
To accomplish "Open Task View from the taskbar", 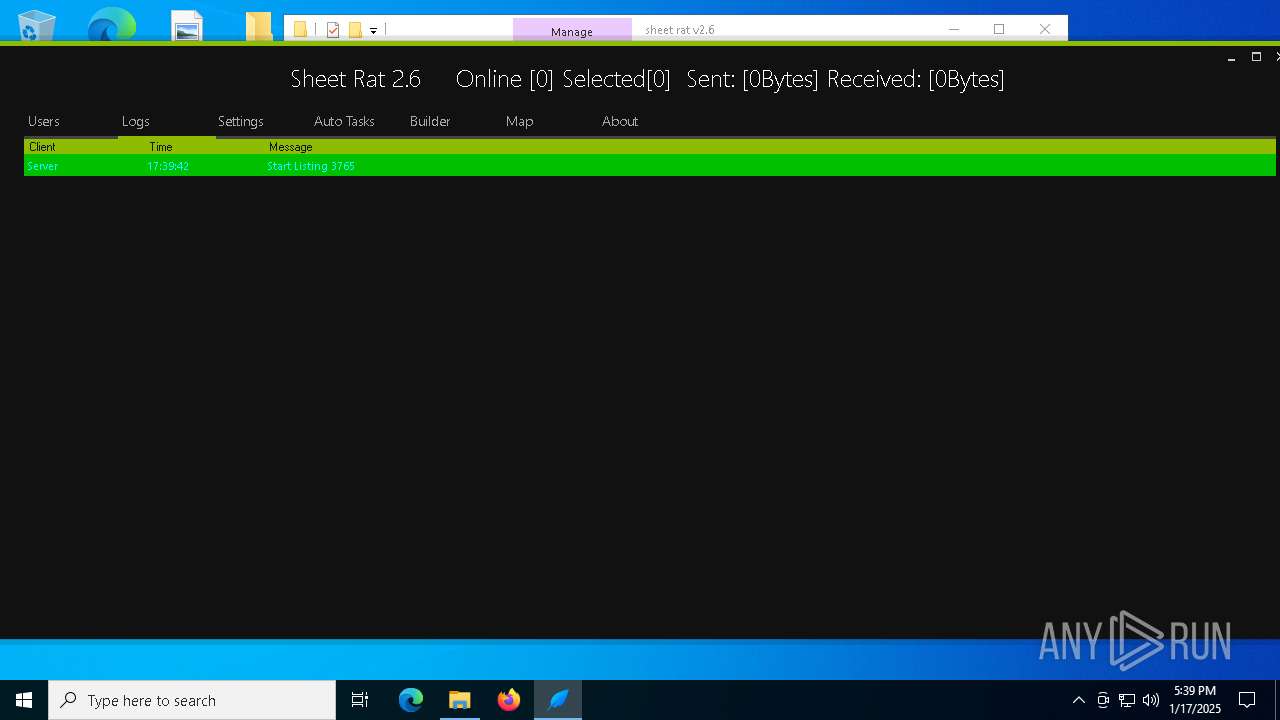I will tap(360, 700).
